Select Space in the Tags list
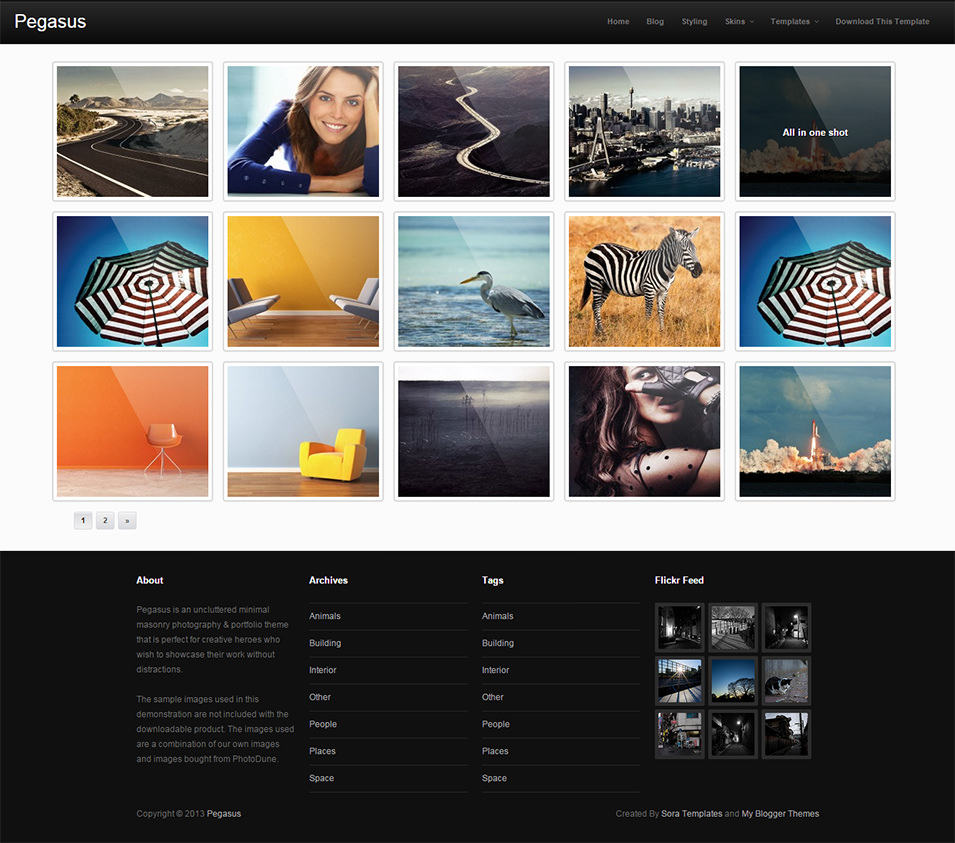 click(x=494, y=778)
